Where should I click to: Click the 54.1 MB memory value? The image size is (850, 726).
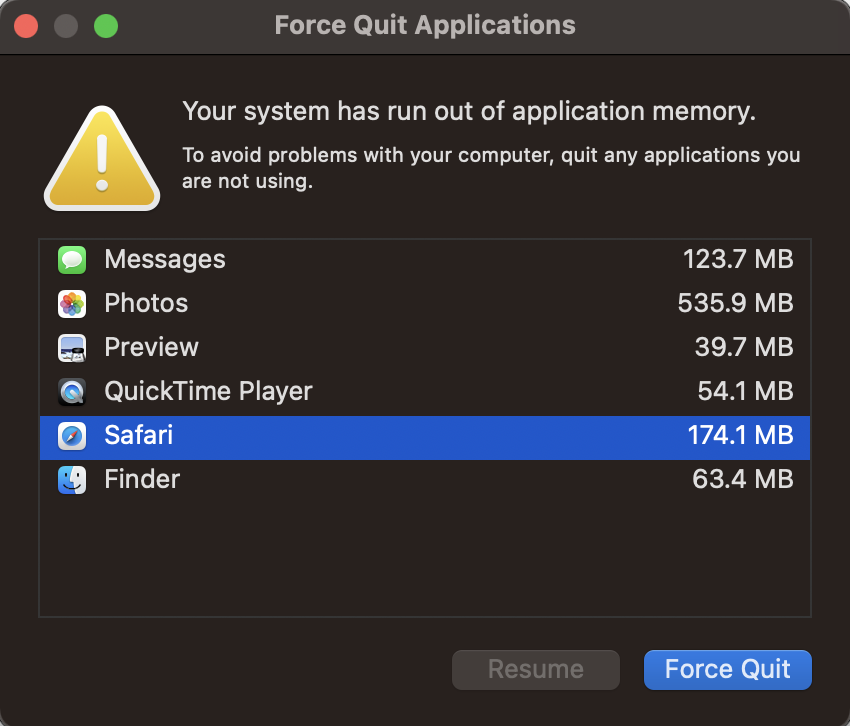click(x=745, y=391)
